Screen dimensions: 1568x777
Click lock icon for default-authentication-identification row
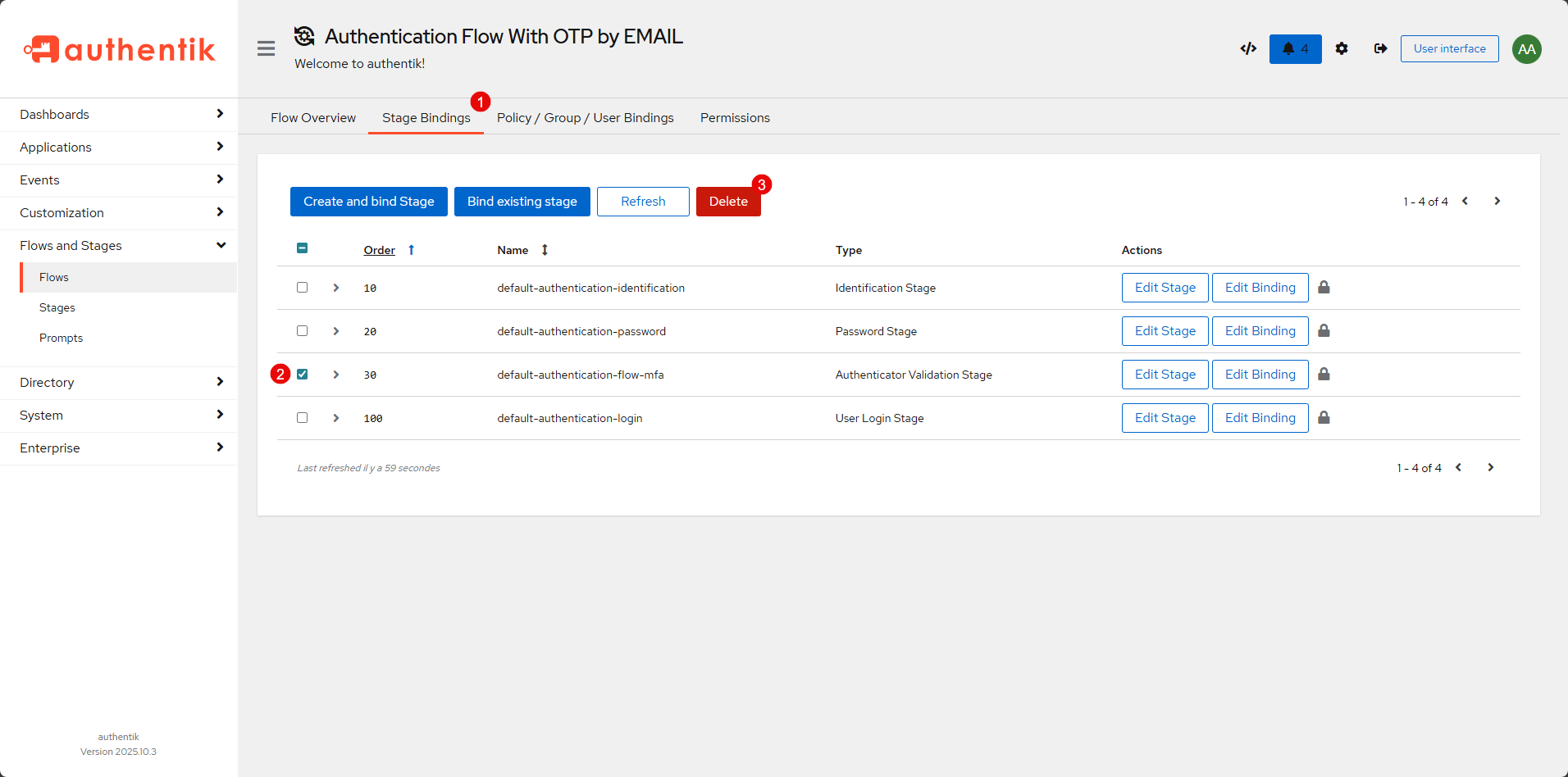click(1324, 288)
